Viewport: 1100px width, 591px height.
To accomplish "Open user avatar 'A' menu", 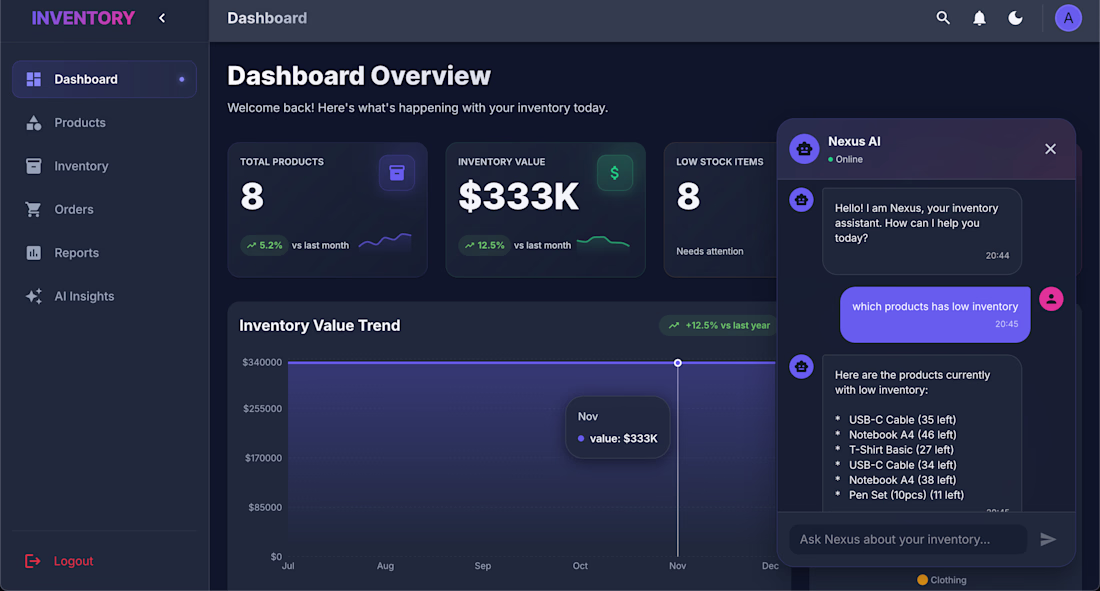I will (1068, 18).
